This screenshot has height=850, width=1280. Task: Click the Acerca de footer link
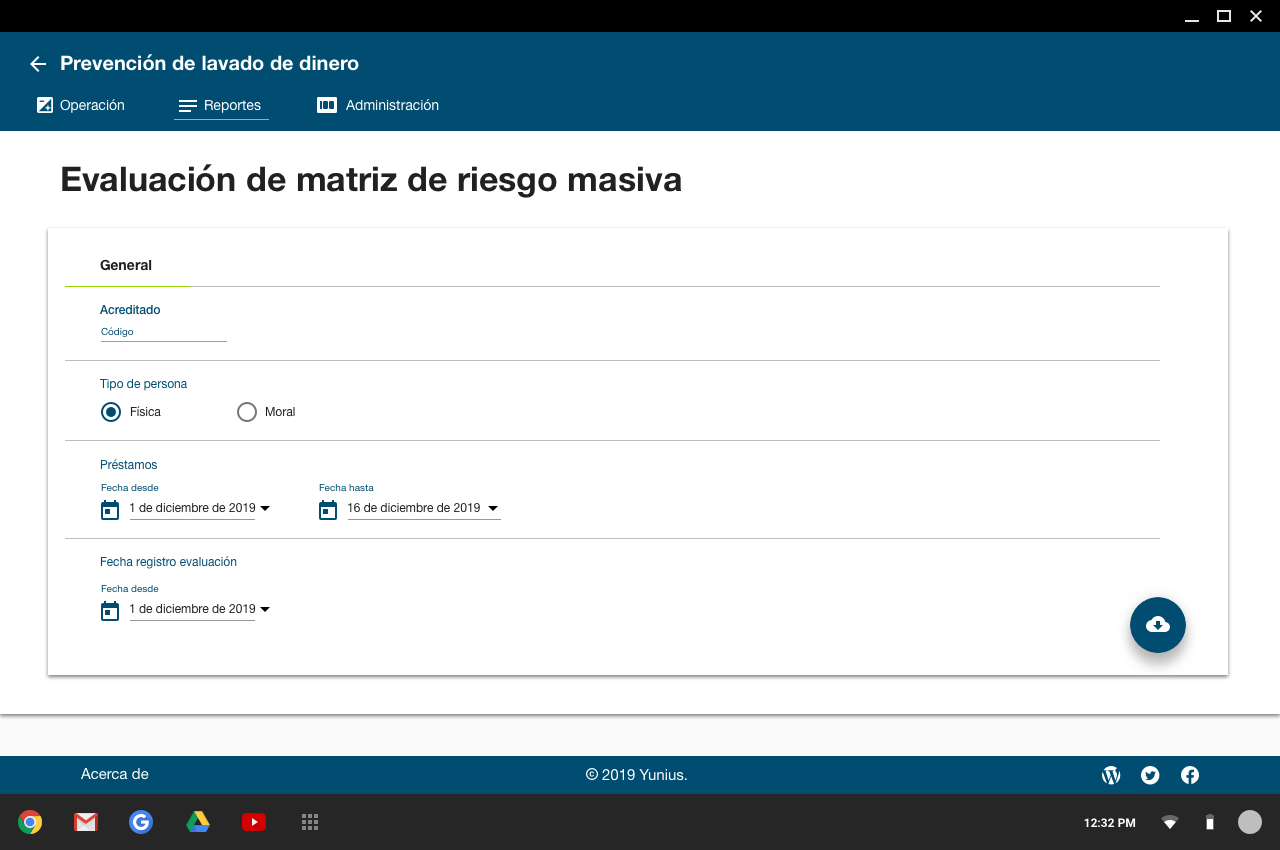(x=115, y=774)
